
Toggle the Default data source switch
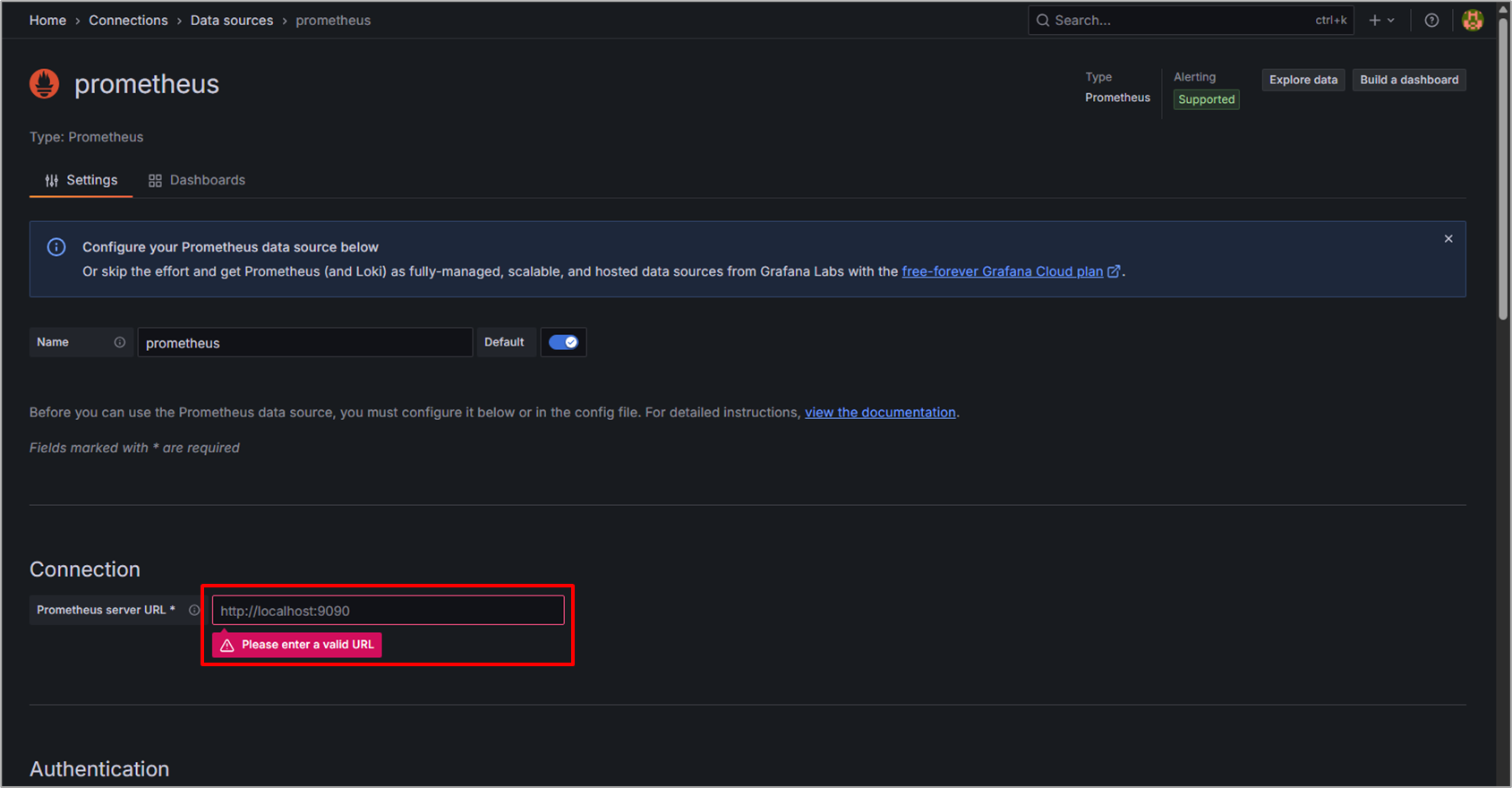point(563,342)
